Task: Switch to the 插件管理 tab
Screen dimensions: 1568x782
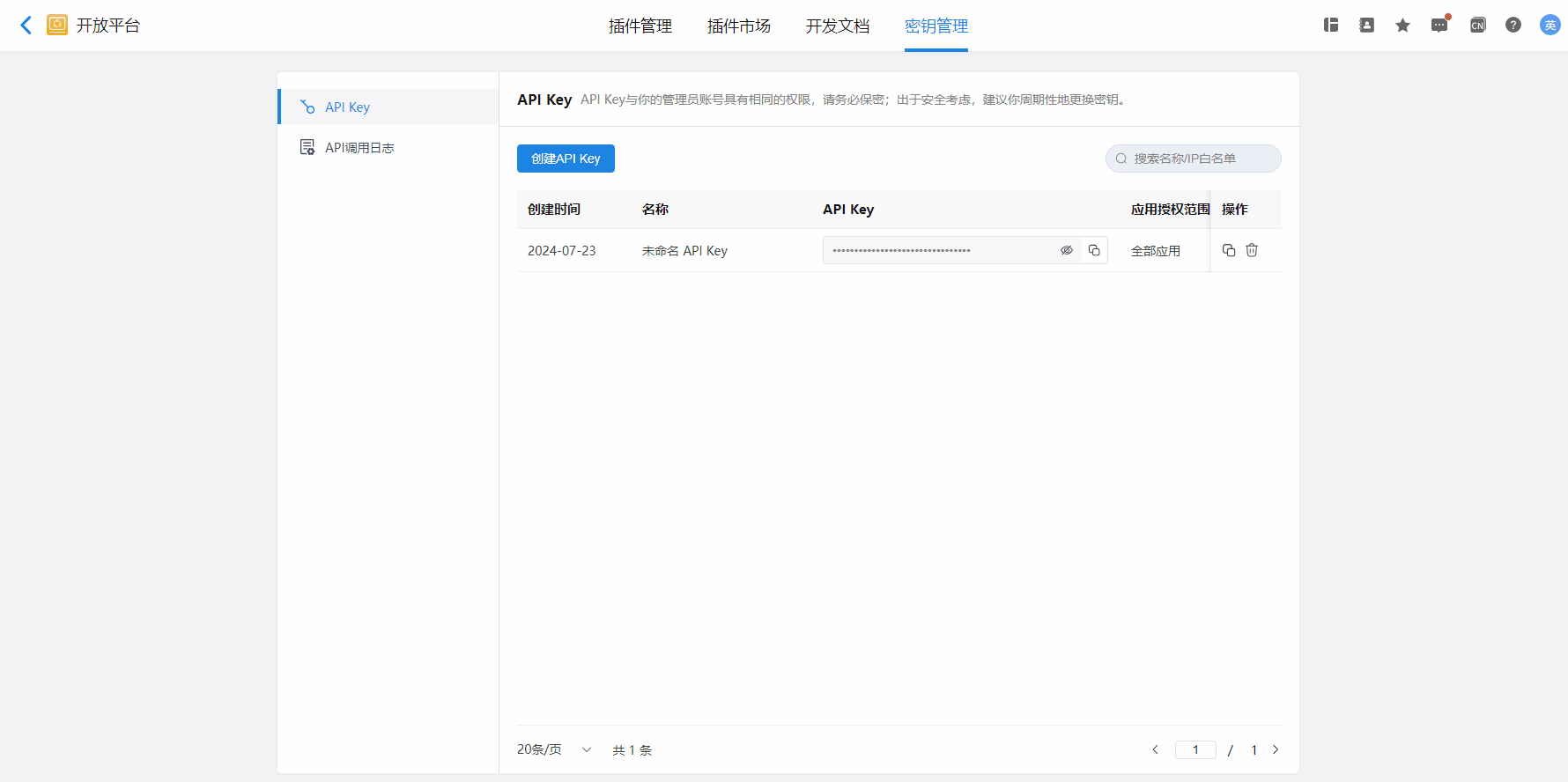Action: 640,26
